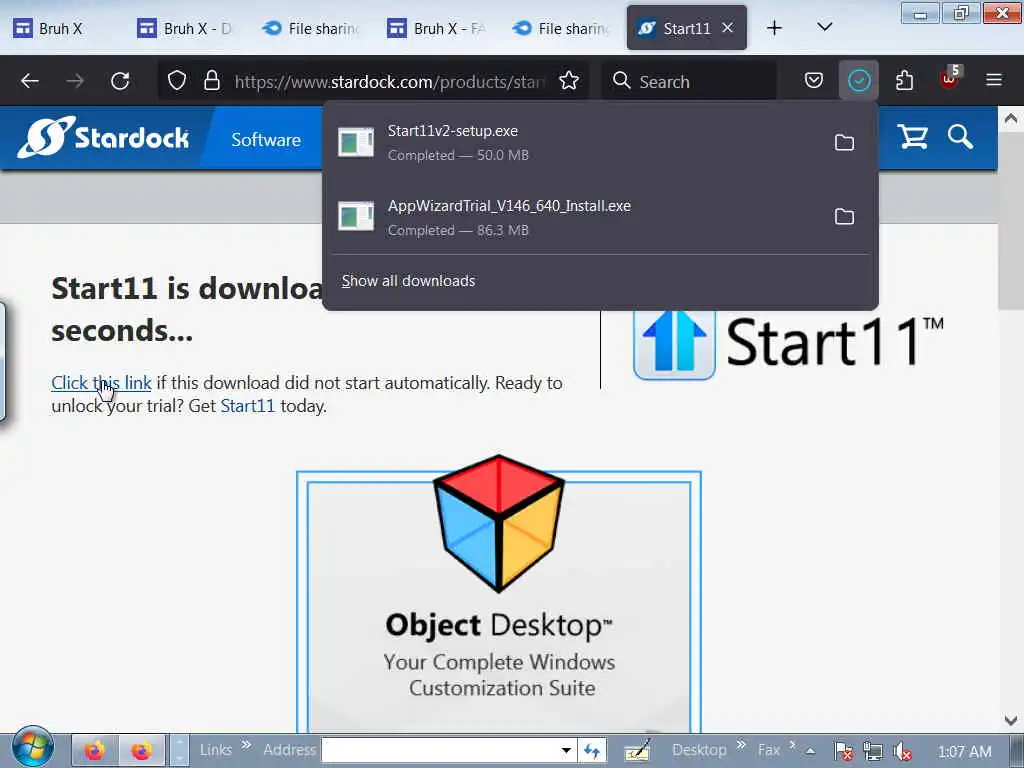Click the vertical scrollbar thumb
The width and height of the screenshot is (1024, 768).
coord(1010,219)
